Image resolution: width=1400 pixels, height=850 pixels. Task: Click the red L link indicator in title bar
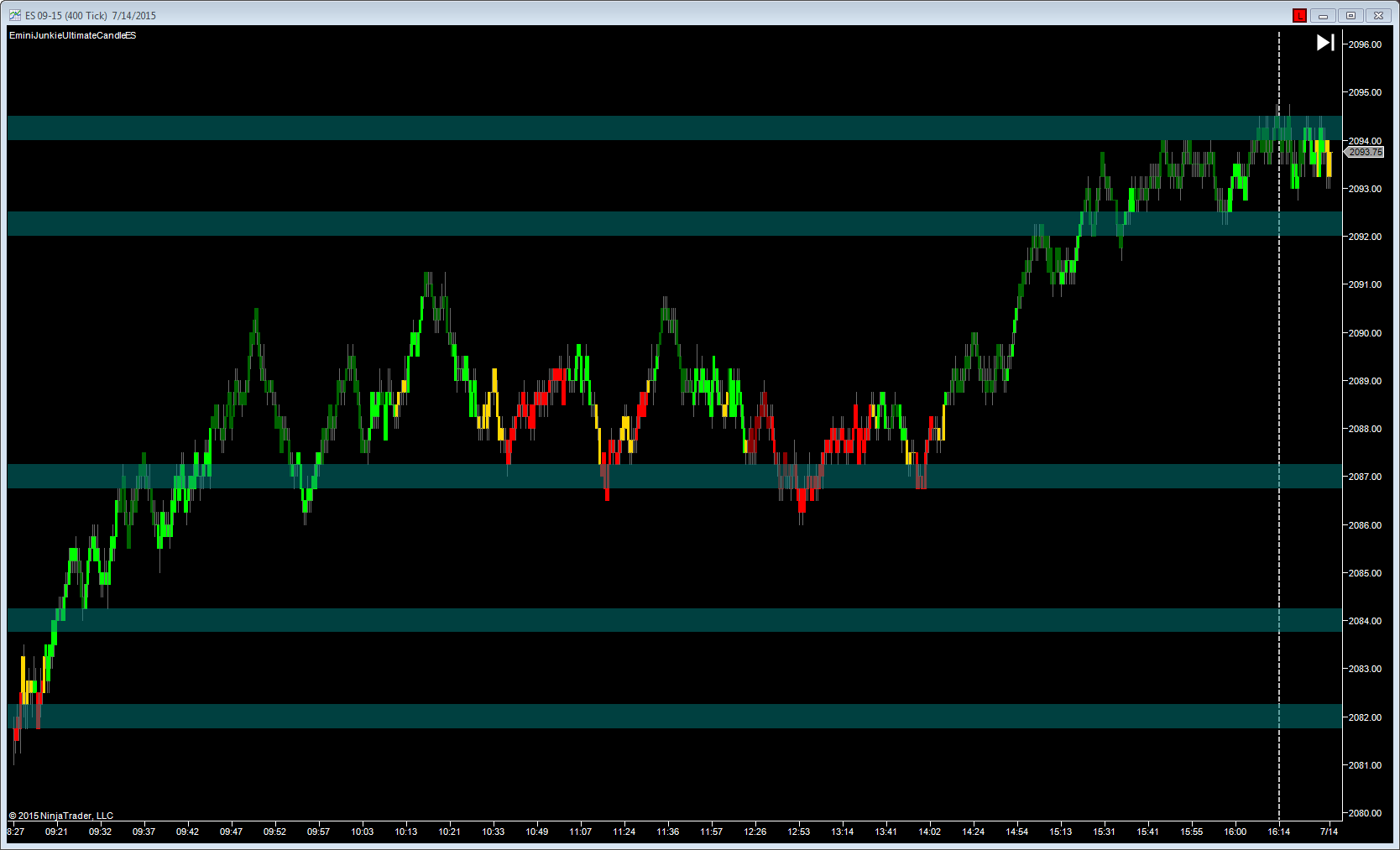(x=1299, y=15)
